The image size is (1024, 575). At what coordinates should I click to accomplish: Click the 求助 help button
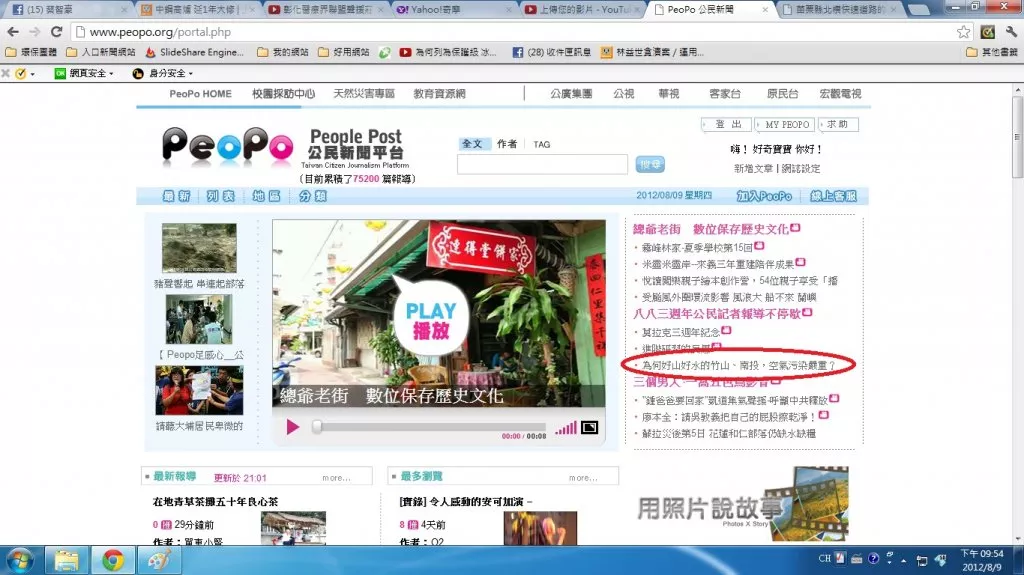pos(839,124)
